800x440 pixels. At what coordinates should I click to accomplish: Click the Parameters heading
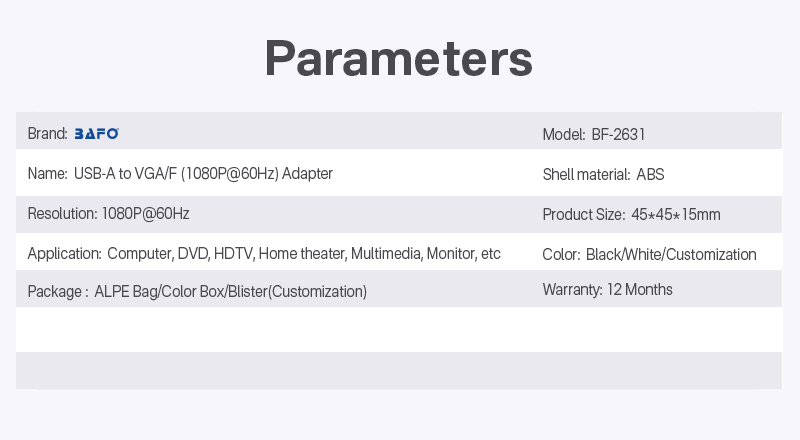(x=399, y=58)
